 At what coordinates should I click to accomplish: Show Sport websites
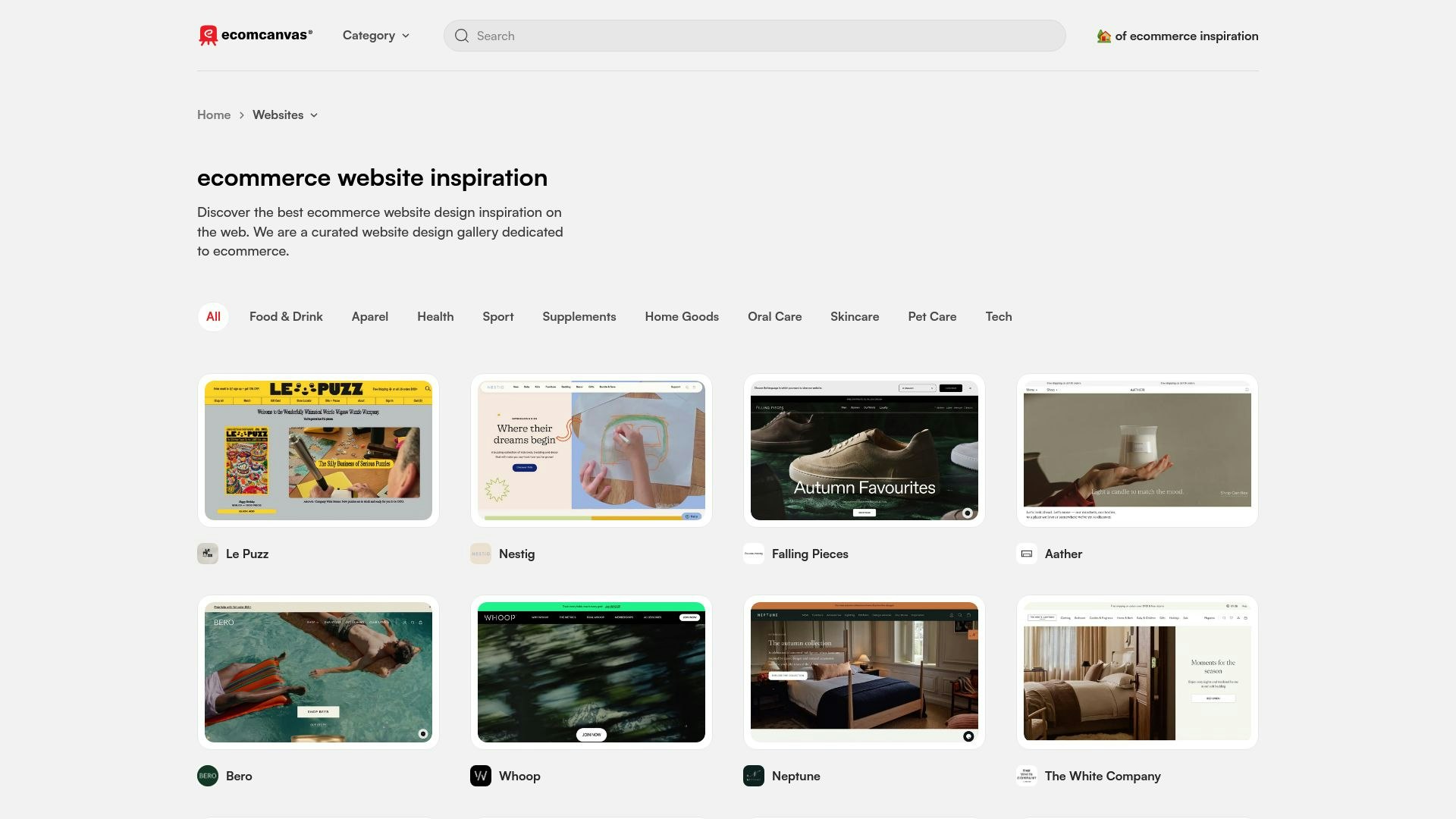tap(498, 317)
